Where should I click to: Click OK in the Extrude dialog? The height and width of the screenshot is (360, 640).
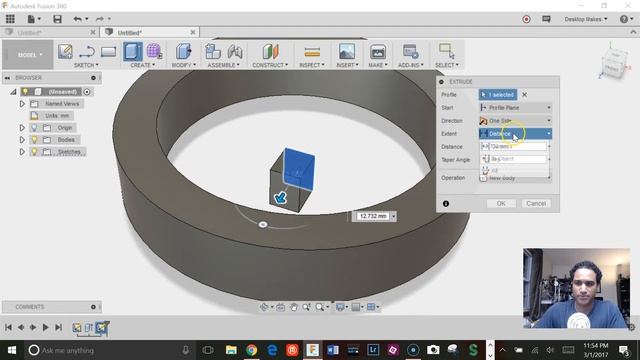pyautogui.click(x=501, y=203)
